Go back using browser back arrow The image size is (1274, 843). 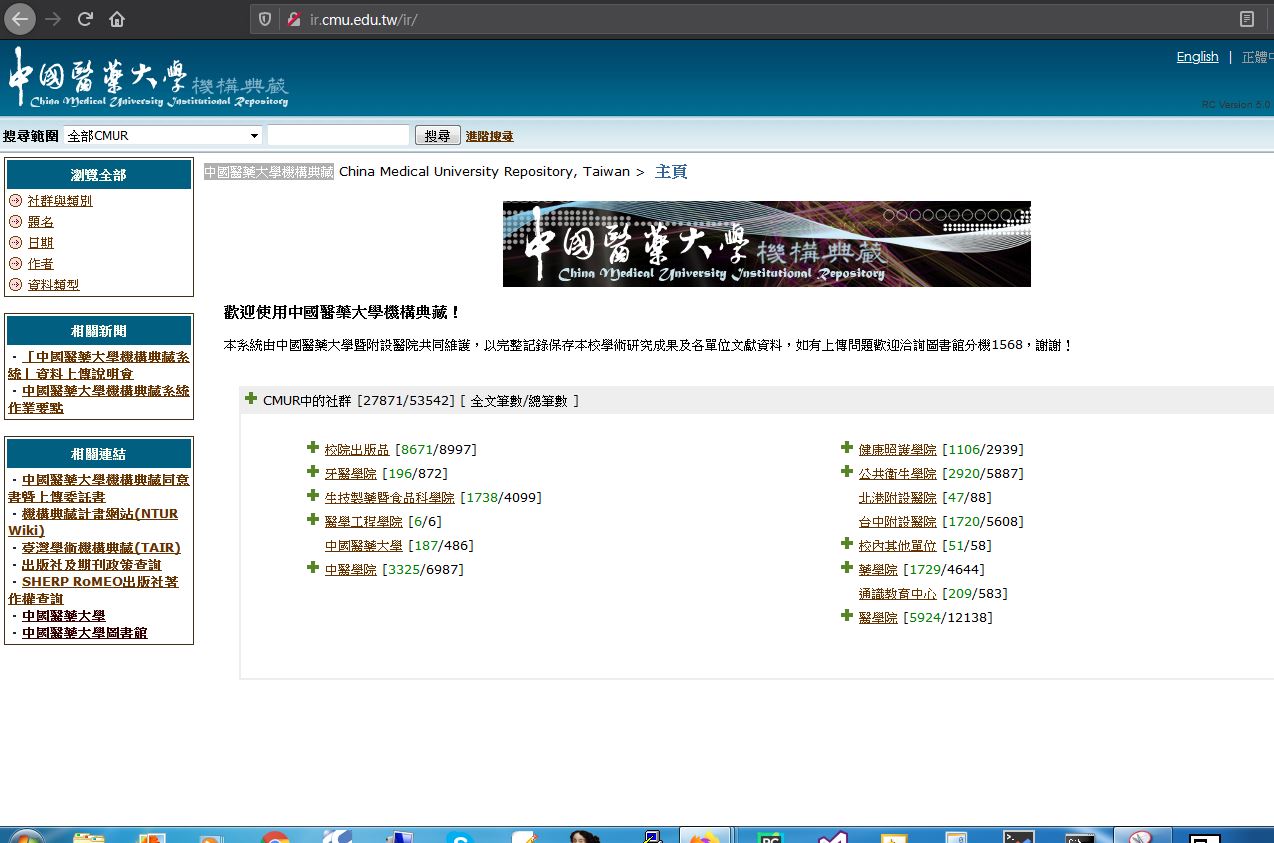click(20, 19)
